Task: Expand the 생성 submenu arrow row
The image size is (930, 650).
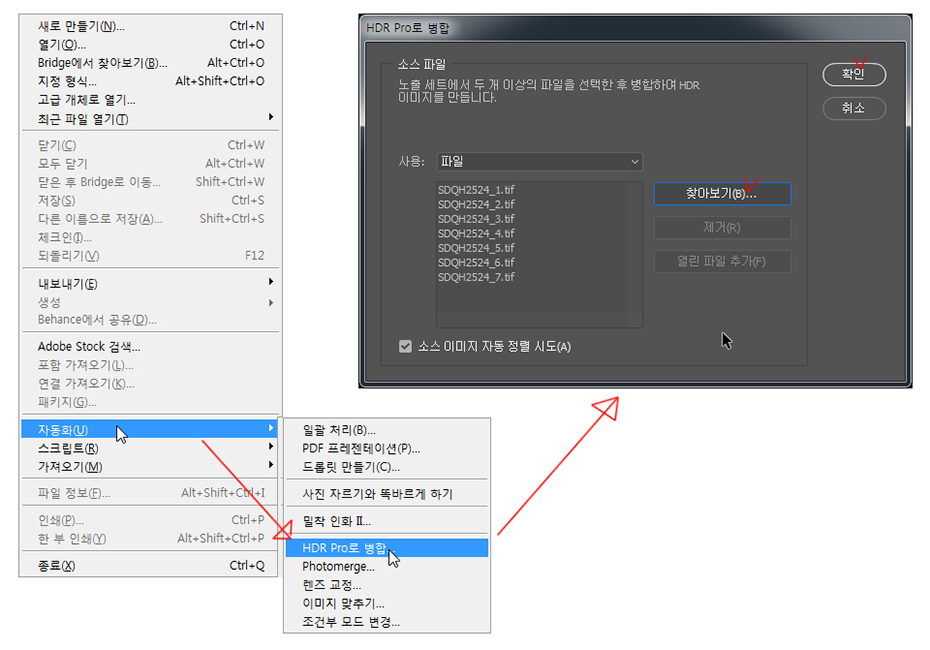Action: click(151, 302)
